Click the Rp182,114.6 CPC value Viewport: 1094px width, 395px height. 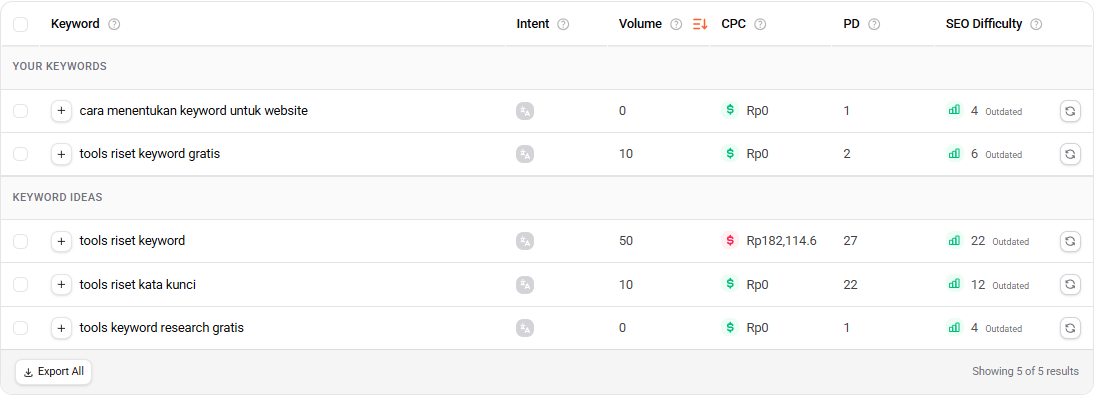(781, 241)
